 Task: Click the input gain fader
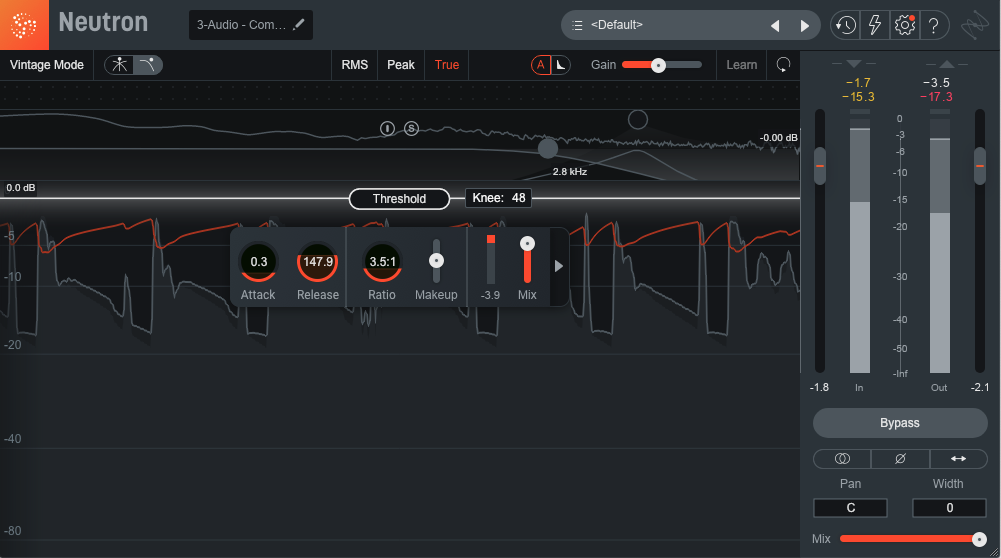pos(820,166)
